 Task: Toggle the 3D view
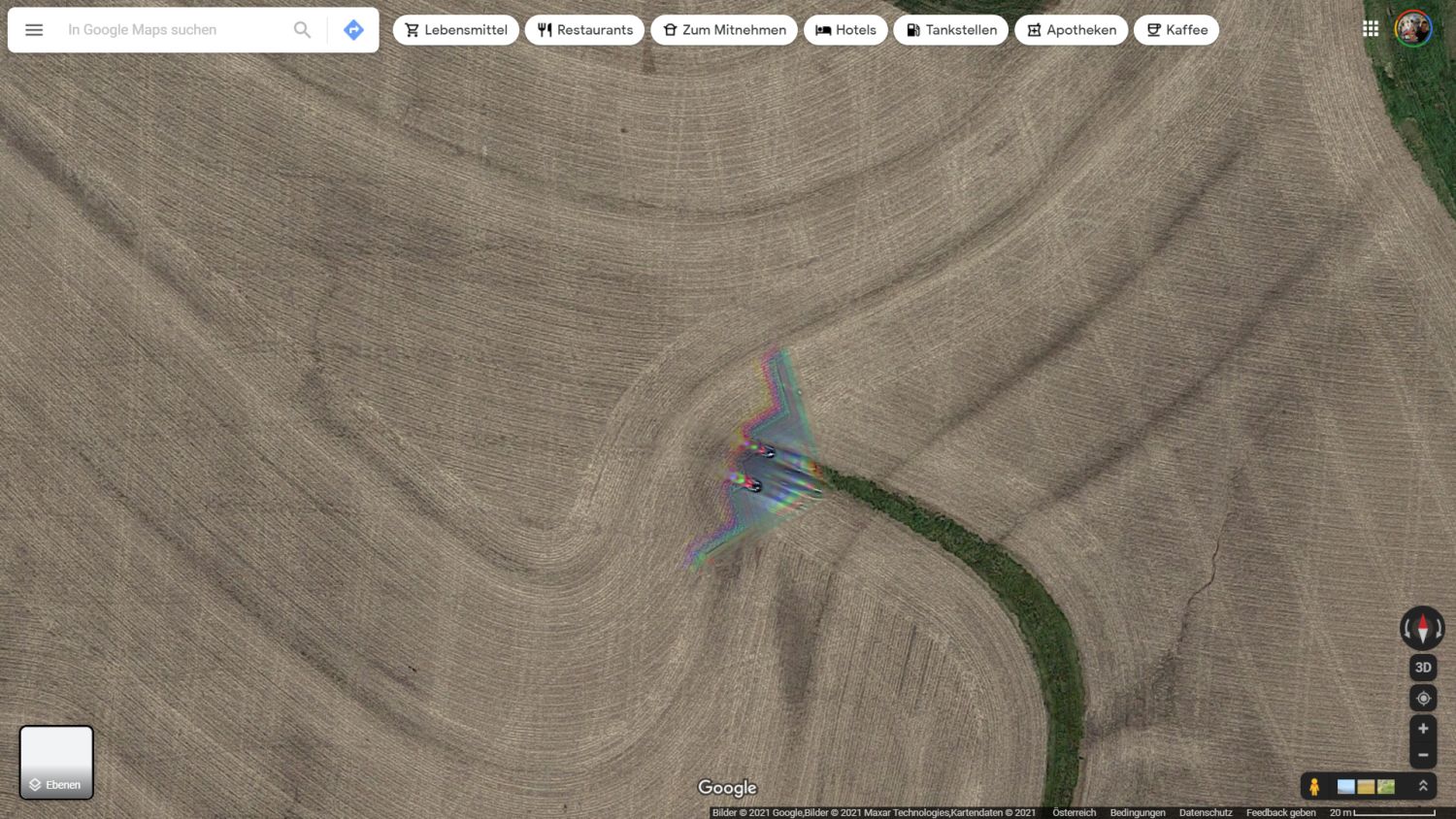click(1423, 667)
